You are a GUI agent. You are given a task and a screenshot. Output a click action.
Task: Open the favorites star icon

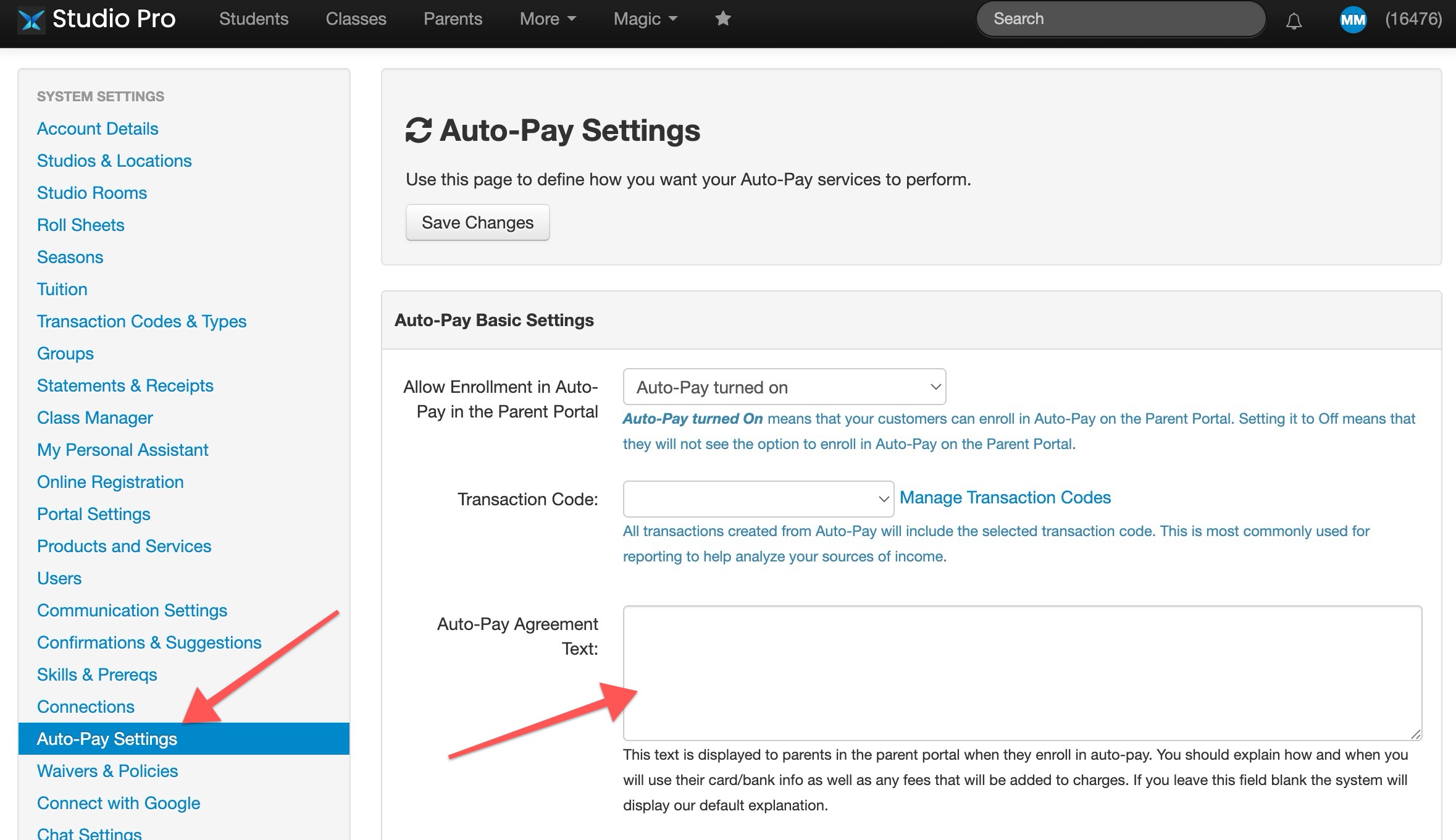pos(722,19)
